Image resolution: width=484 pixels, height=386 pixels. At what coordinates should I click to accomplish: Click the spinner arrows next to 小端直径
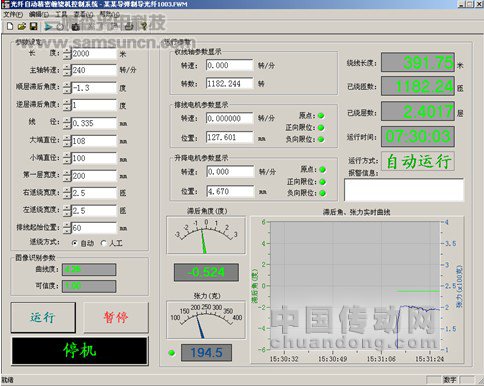[x=67, y=158]
